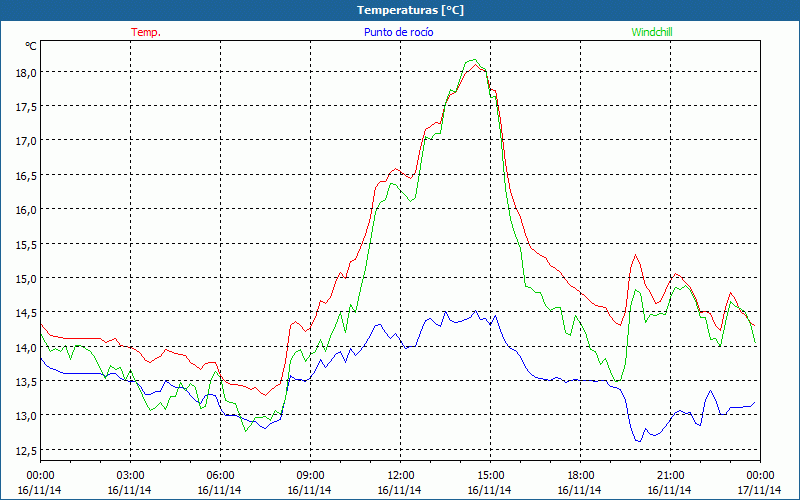Click the 16/11/14 date under 12:00
This screenshot has height=500, width=800.
399,490
